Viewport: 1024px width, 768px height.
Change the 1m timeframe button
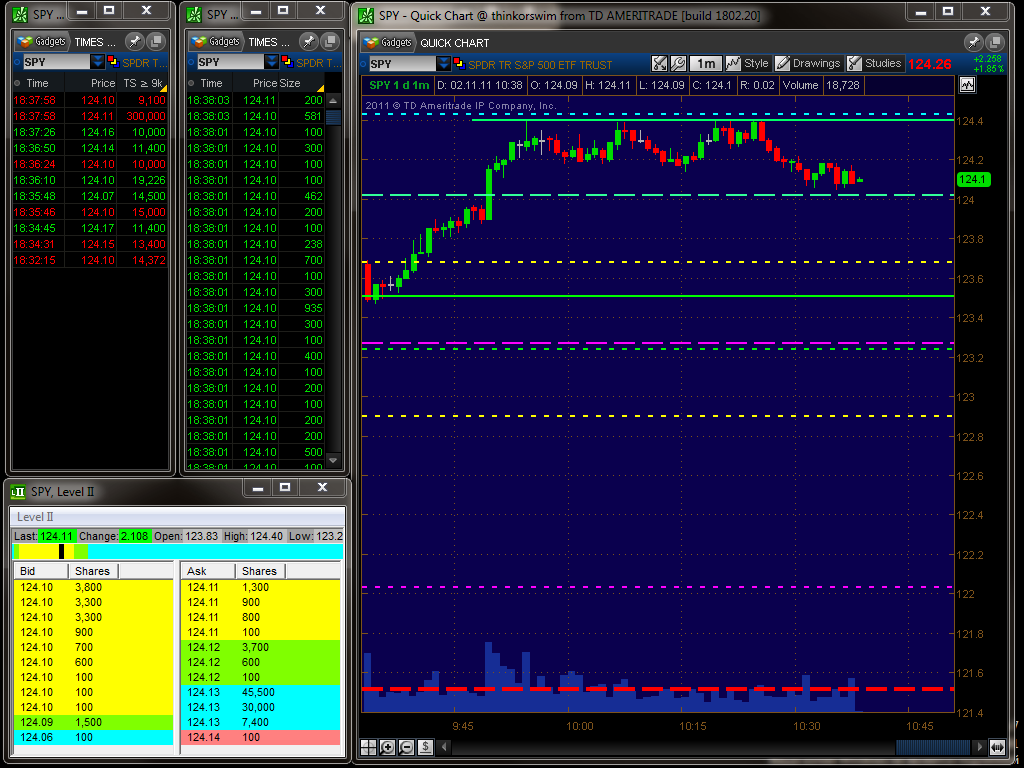pos(705,63)
